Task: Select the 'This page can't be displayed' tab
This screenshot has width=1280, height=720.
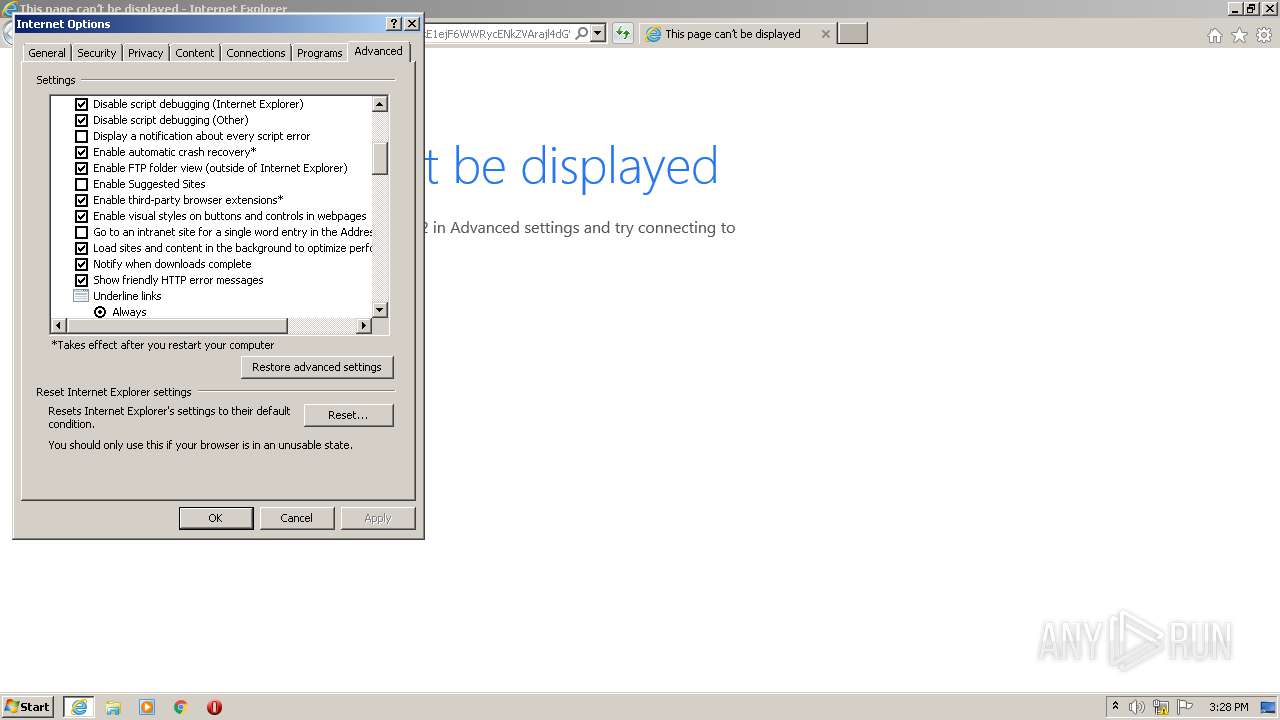Action: pos(737,34)
